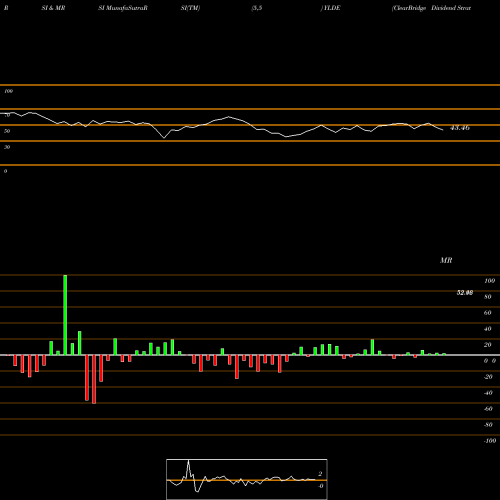The height and width of the screenshot is (500, 500).
Task: Click the -100 label on MR axis
Action: tap(490, 441)
